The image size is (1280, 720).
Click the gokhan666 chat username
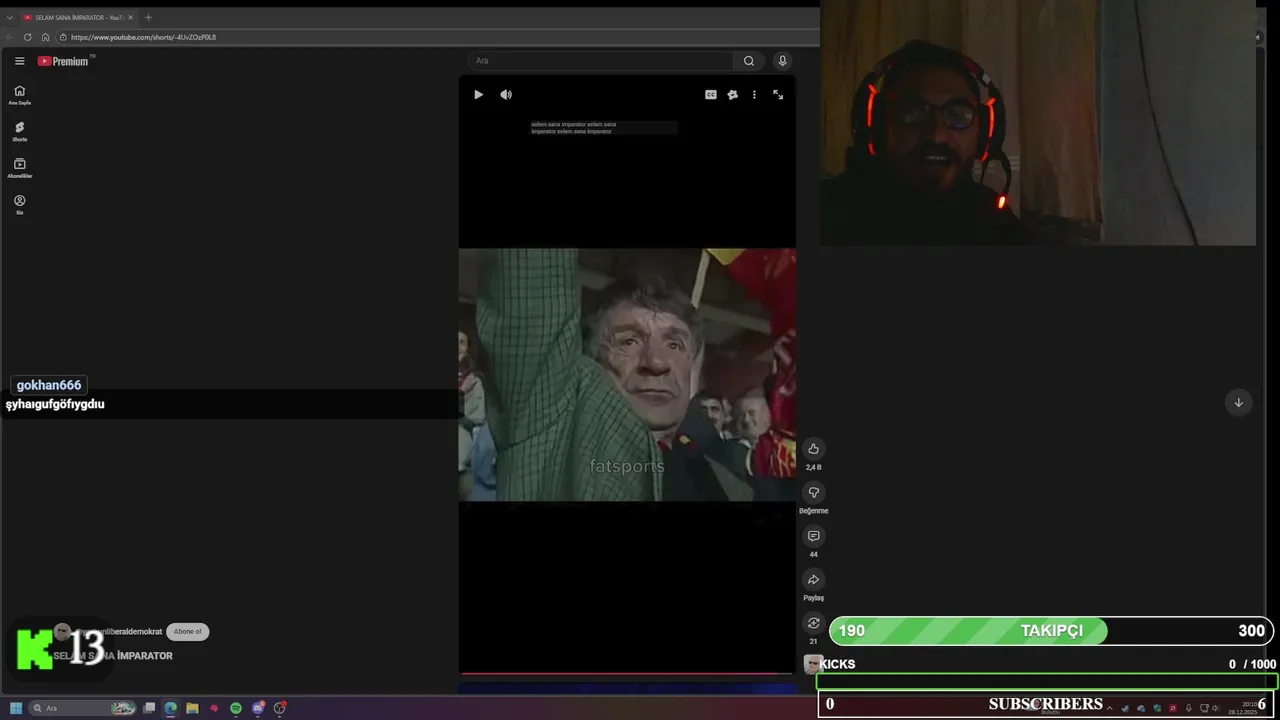[49, 385]
